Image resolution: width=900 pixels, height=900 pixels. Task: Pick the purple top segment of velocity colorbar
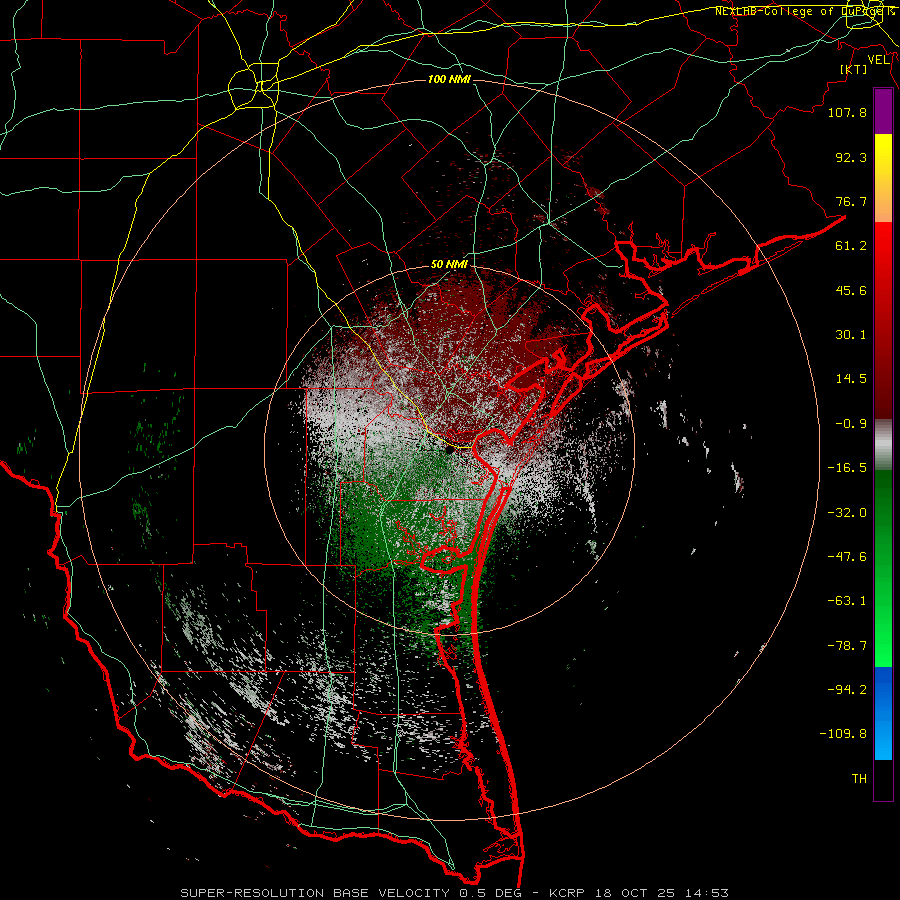point(883,112)
